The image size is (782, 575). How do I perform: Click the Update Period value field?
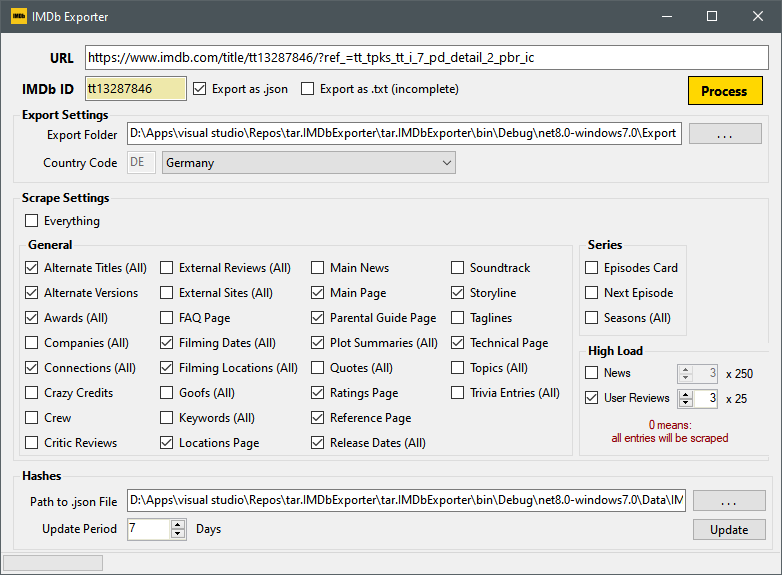tap(149, 529)
